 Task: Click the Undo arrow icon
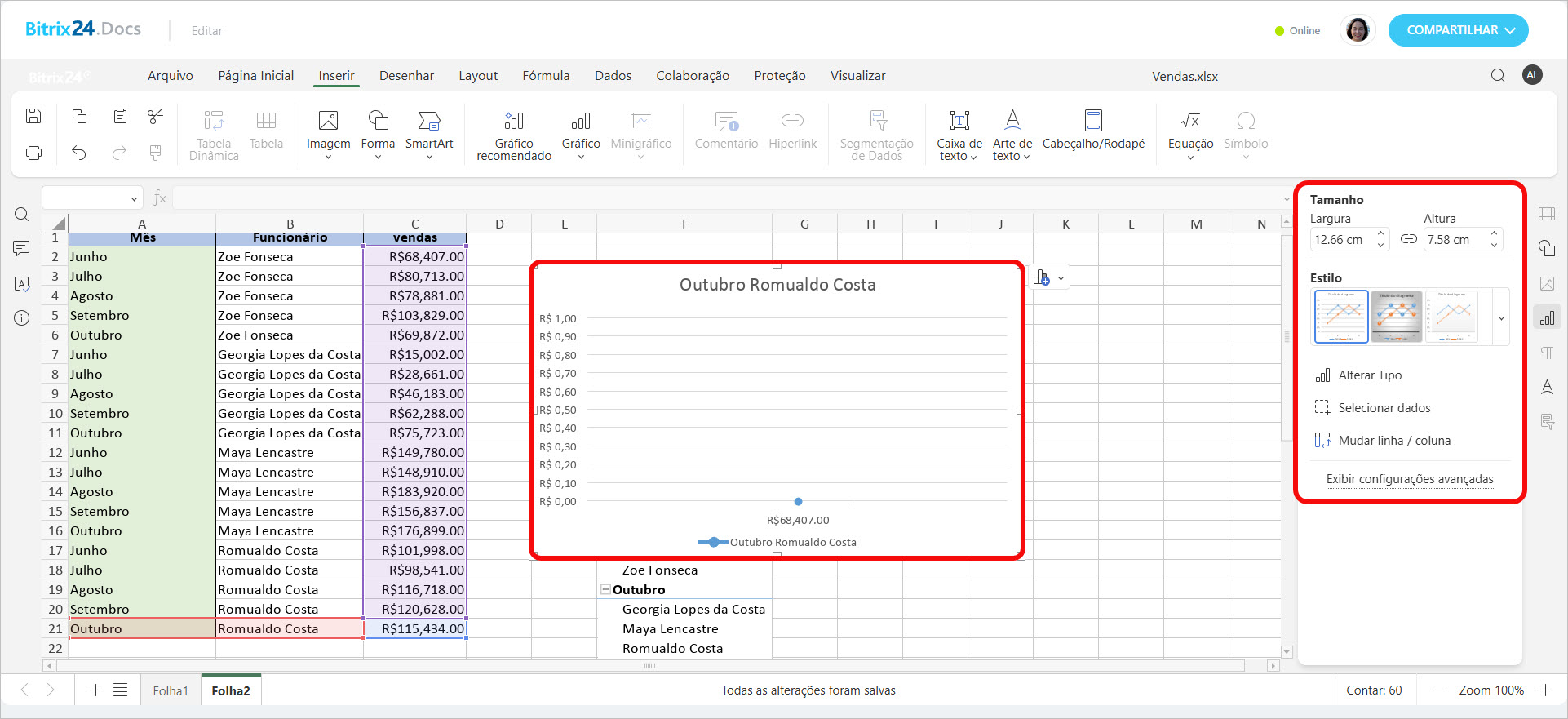(79, 153)
